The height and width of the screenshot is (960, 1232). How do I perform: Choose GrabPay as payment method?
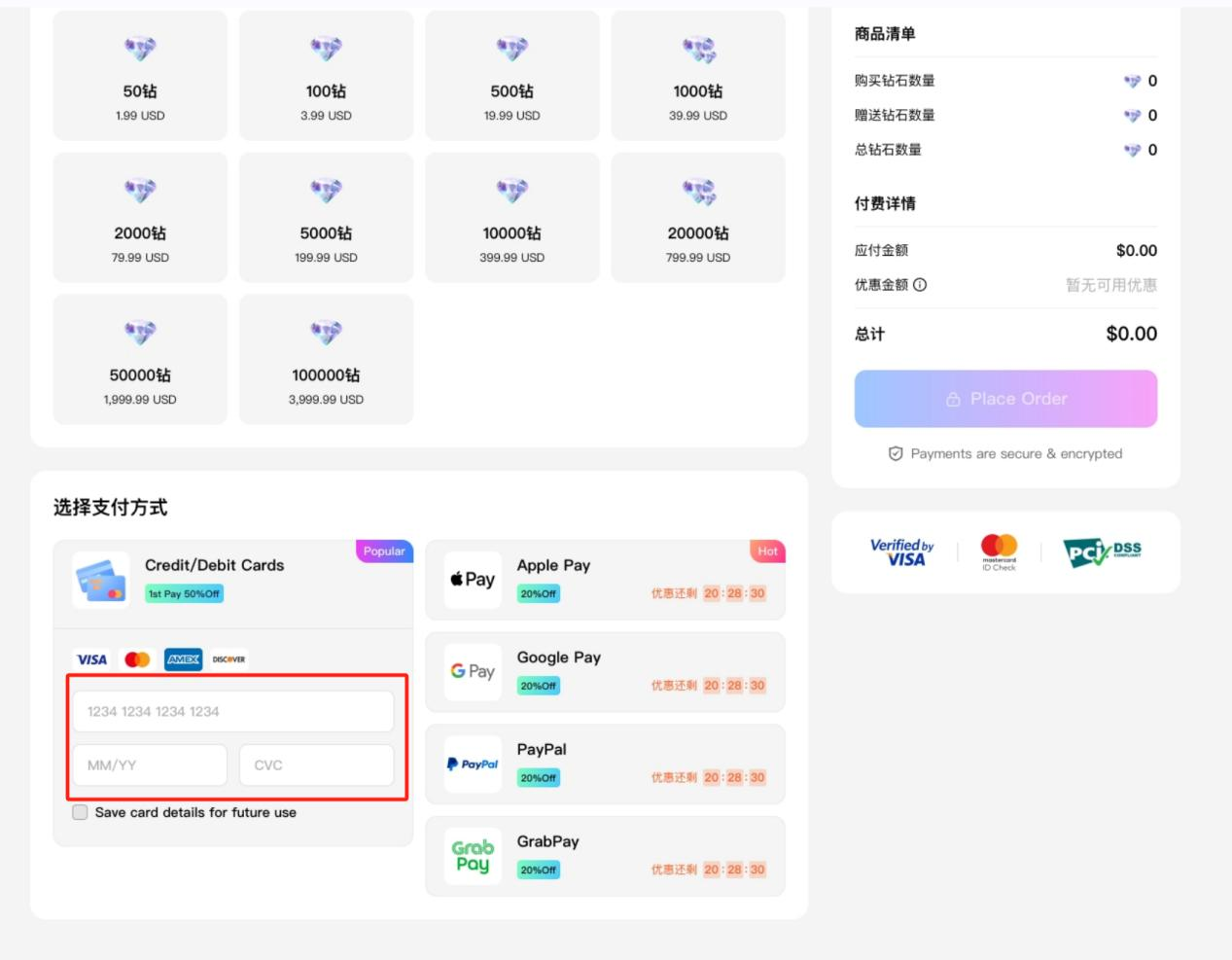[x=605, y=856]
